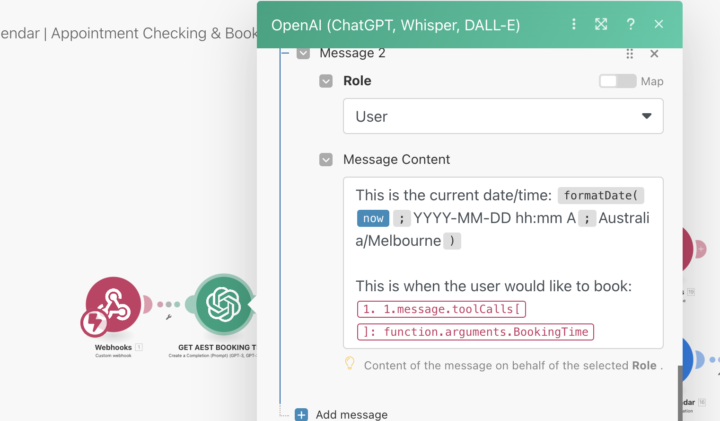The width and height of the screenshot is (720, 421).
Task: Collapse the Role field chevron
Action: [x=326, y=81]
